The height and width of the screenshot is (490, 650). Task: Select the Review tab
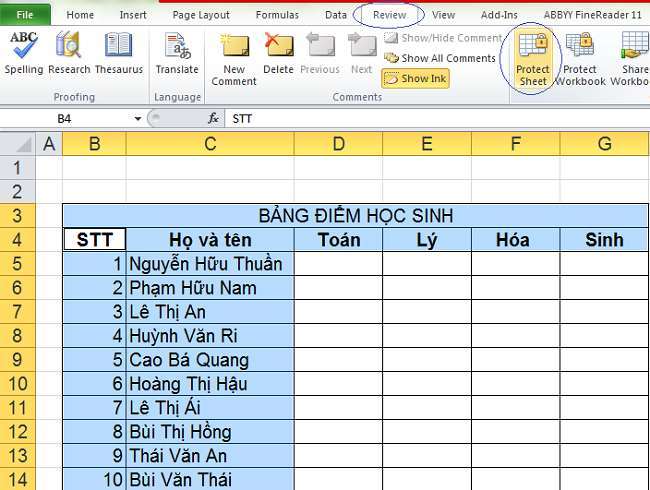tap(389, 15)
